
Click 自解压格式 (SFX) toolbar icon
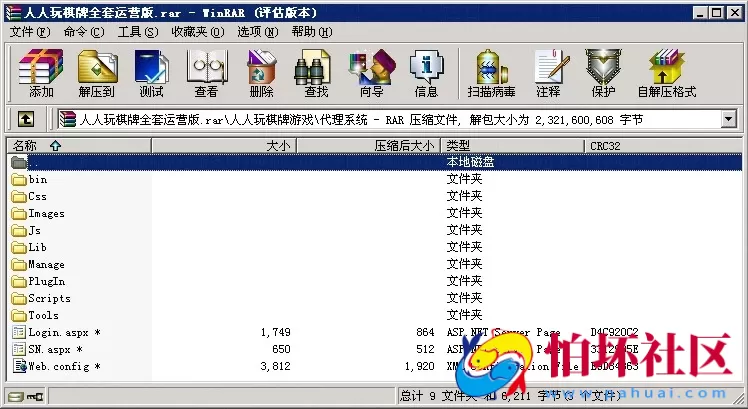(x=666, y=73)
